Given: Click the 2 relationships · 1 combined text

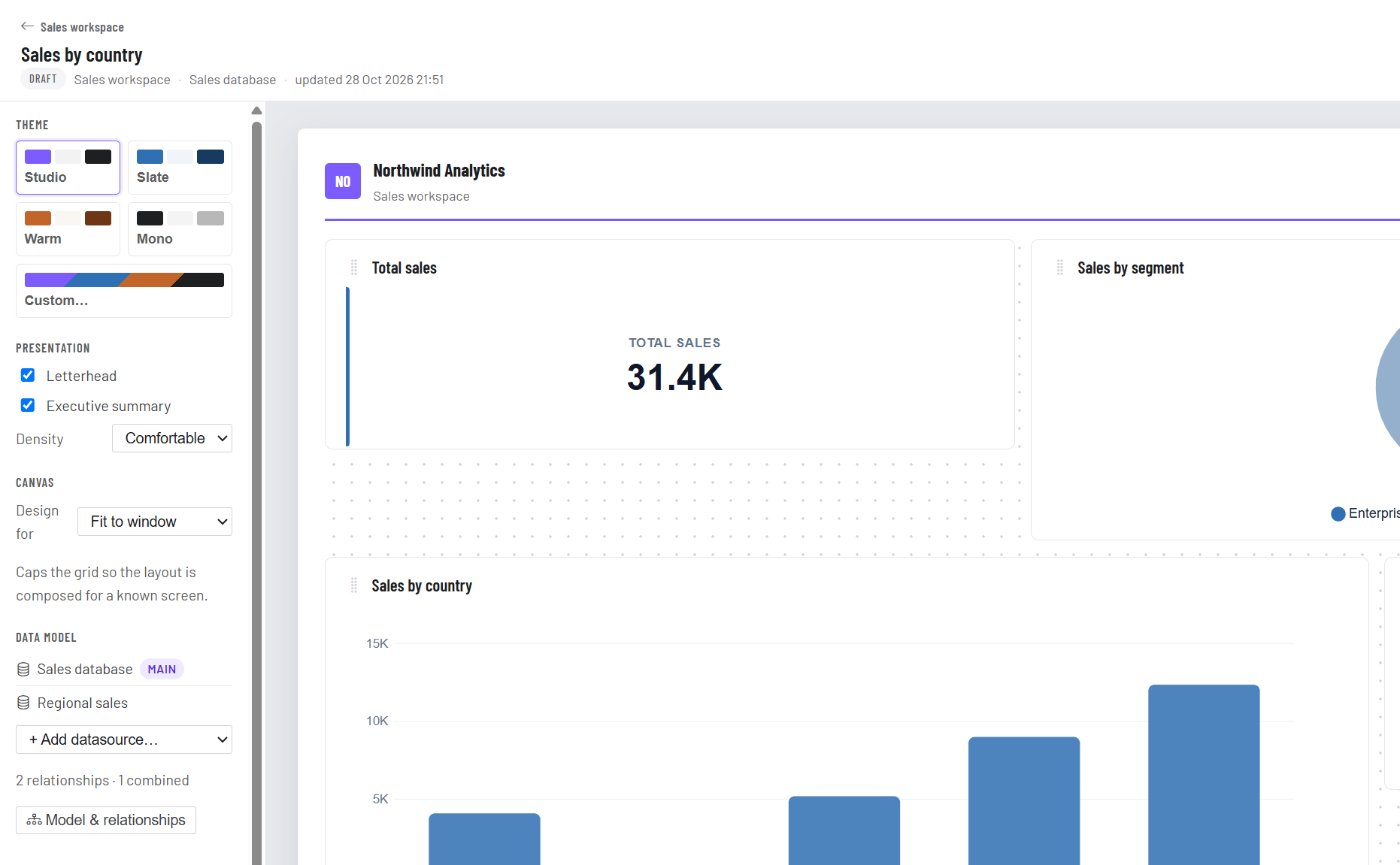Looking at the screenshot, I should pyautogui.click(x=102, y=780).
